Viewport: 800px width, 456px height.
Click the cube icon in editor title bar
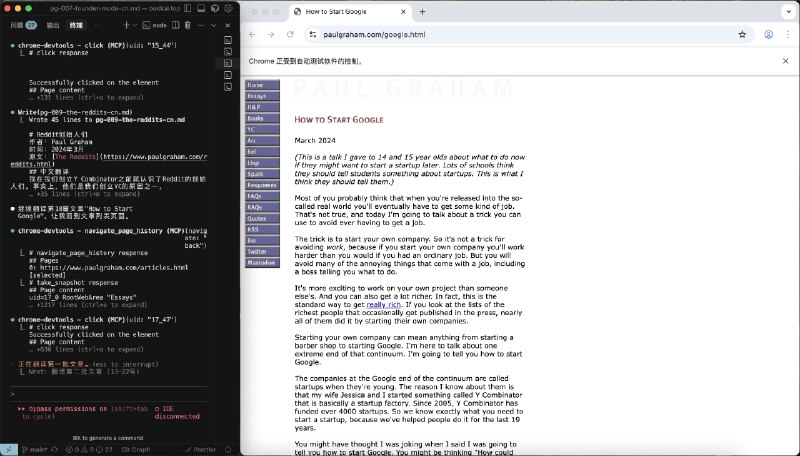[x=215, y=8]
